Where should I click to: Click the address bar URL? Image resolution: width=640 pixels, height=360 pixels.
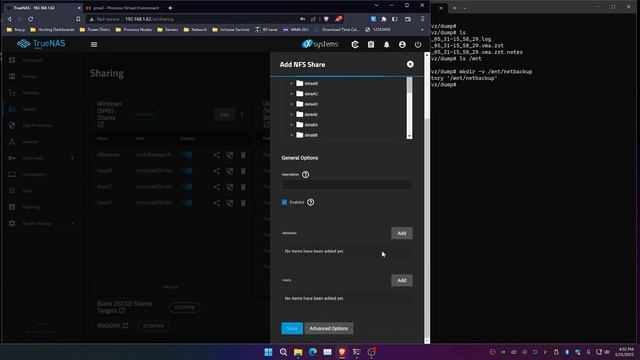(x=149, y=19)
